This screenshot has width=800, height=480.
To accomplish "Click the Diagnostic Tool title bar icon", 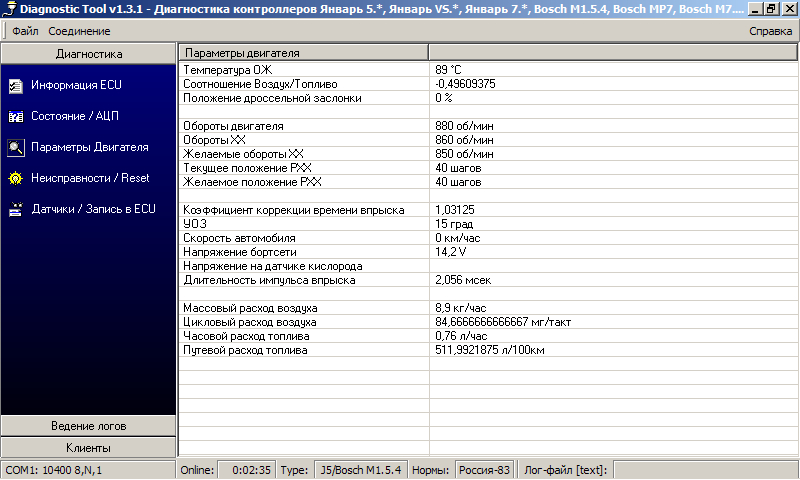I will coord(9,9).
